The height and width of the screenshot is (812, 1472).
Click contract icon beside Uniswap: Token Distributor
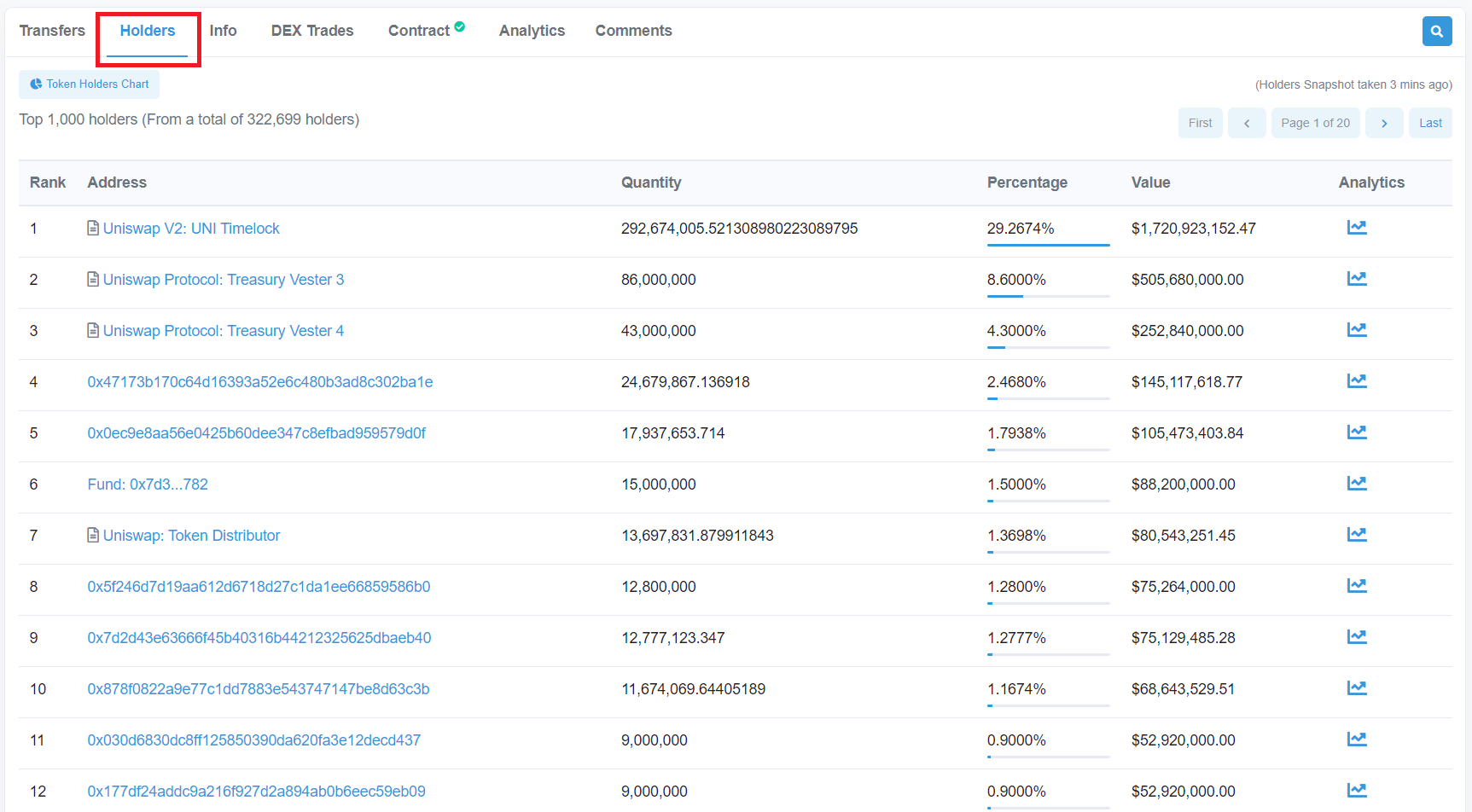click(x=93, y=535)
